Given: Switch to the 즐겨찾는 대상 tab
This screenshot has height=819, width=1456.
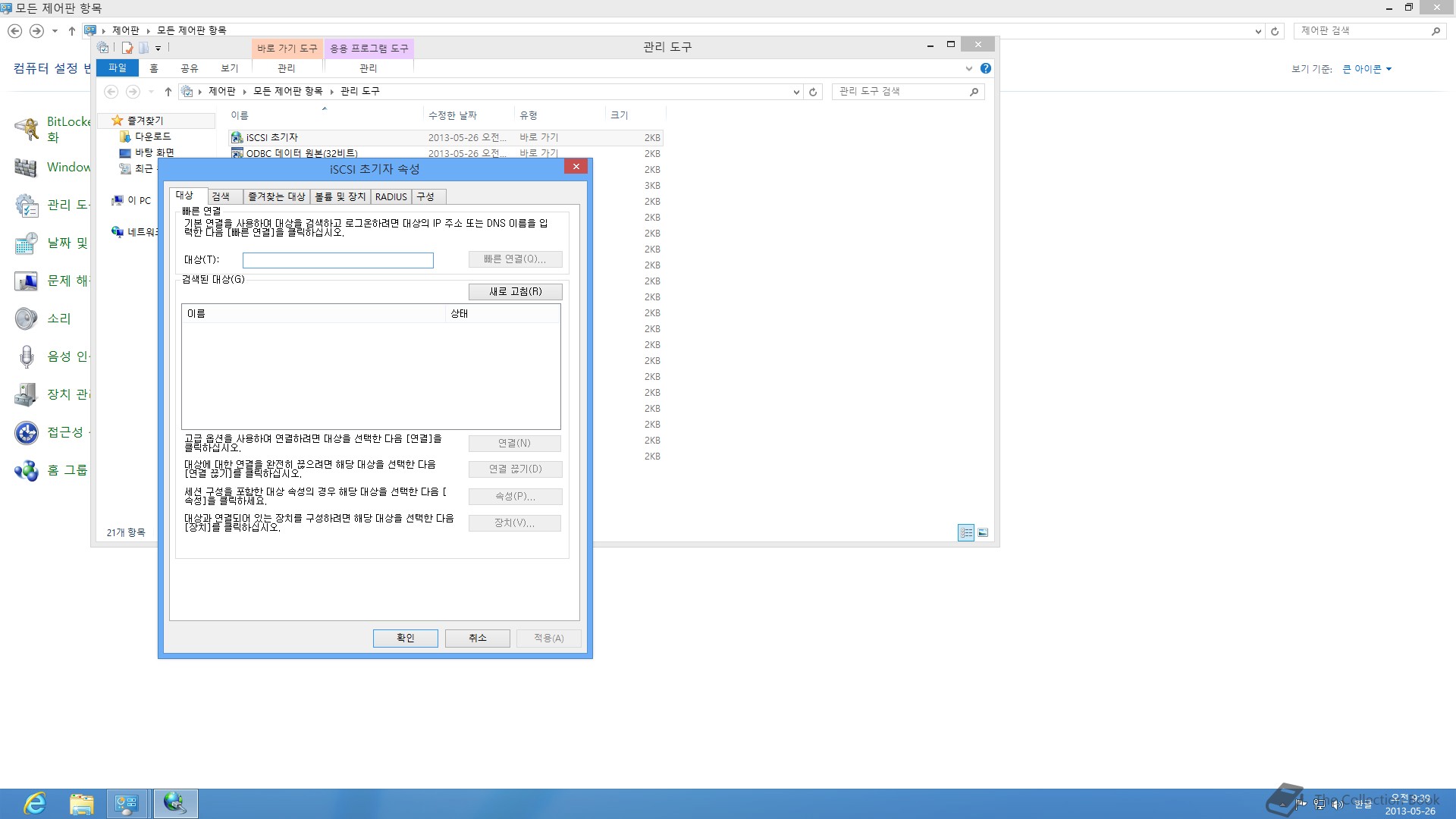Looking at the screenshot, I should tap(276, 196).
